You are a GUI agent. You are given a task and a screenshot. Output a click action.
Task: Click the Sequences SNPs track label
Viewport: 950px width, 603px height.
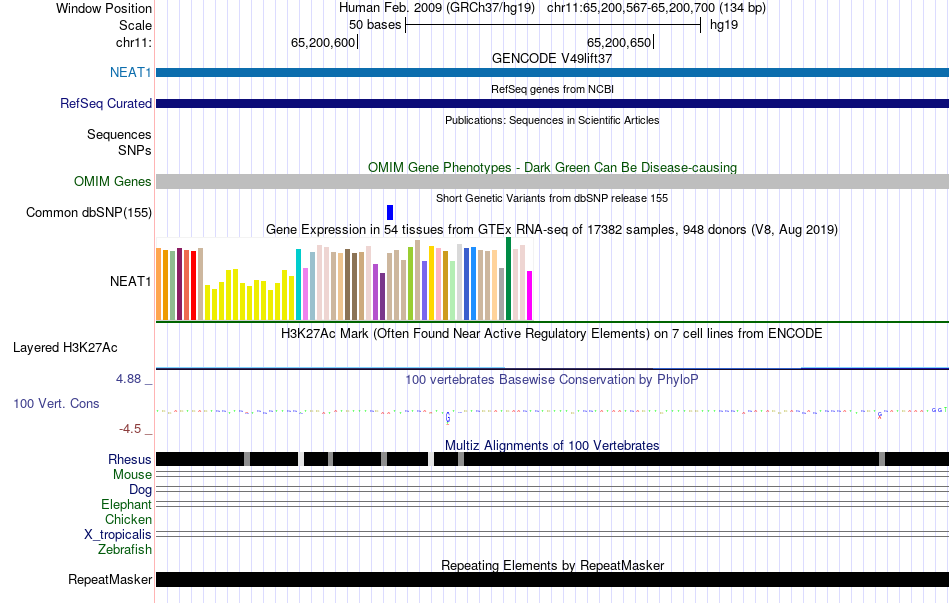(x=119, y=142)
